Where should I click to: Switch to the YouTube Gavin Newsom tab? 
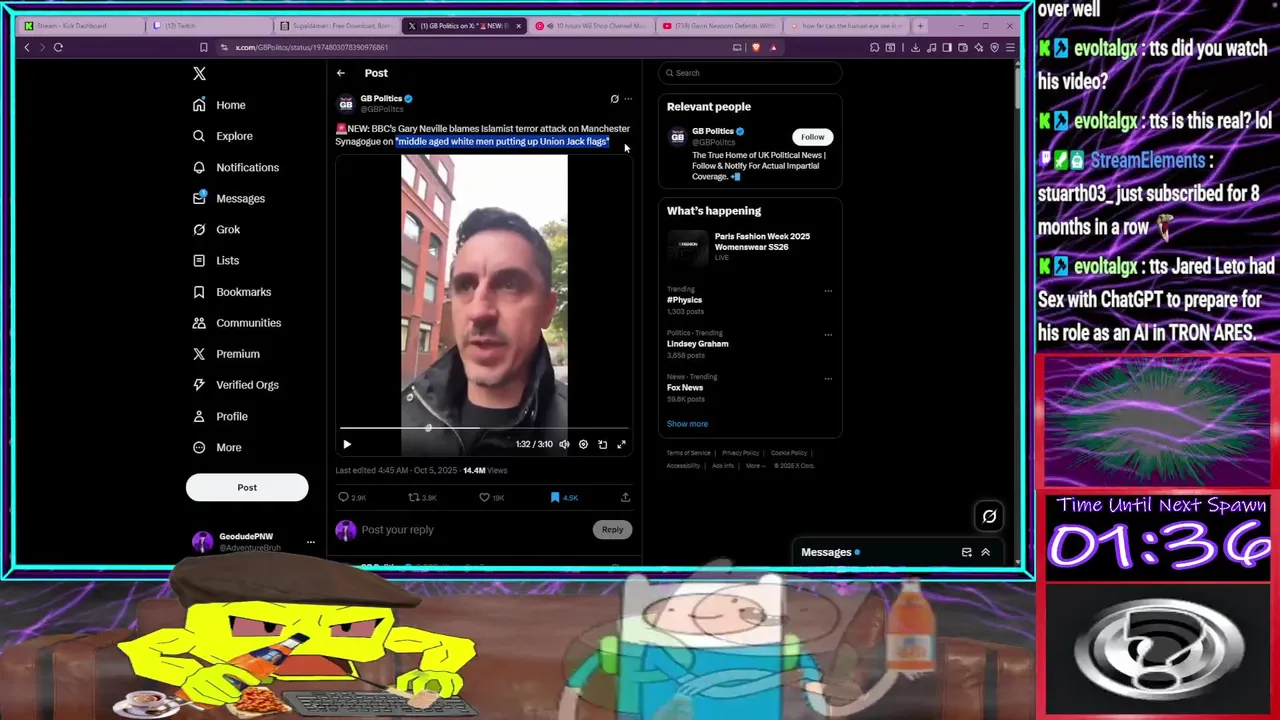[718, 26]
